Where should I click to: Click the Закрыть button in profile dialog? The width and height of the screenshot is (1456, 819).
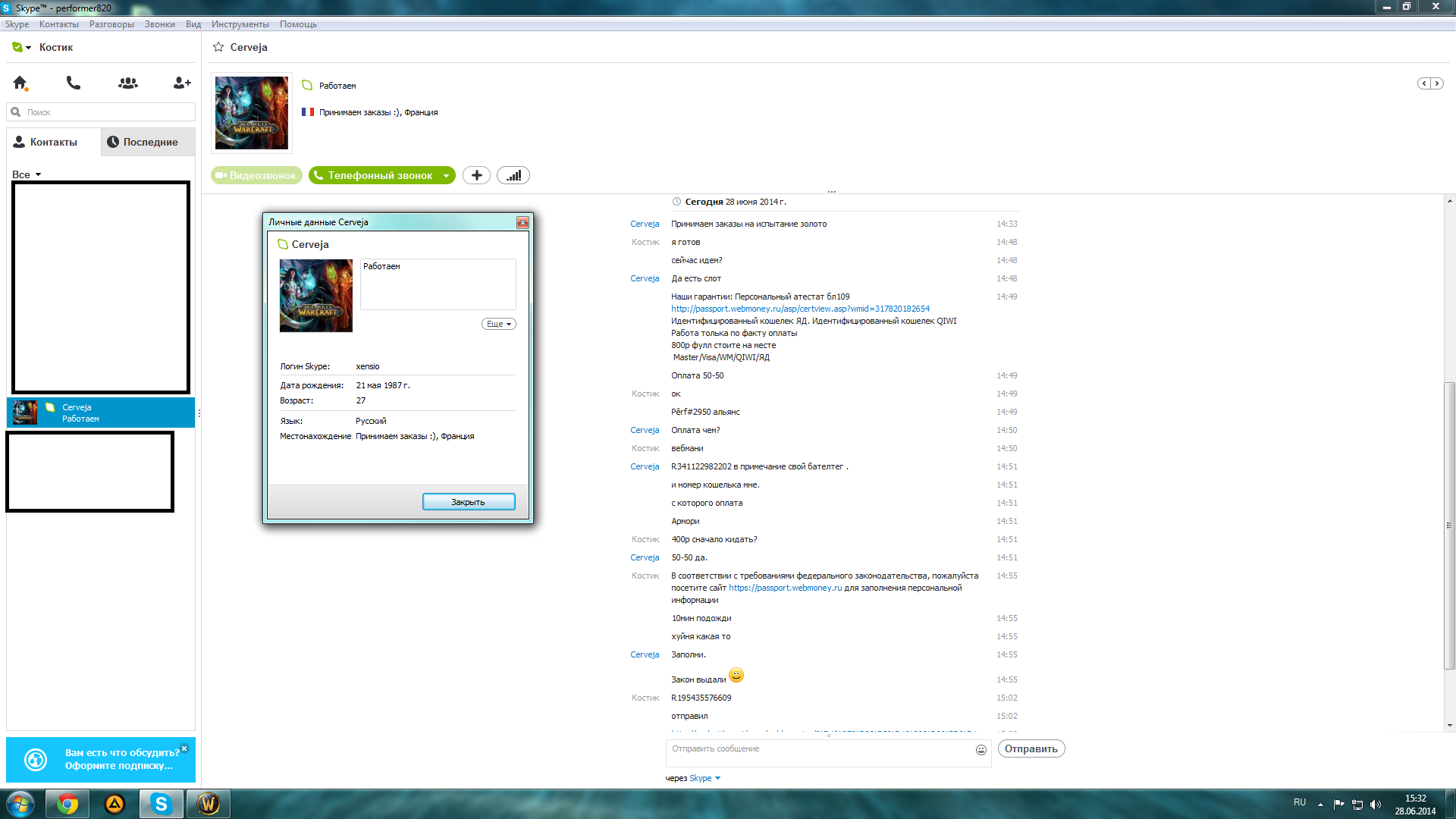[469, 502]
